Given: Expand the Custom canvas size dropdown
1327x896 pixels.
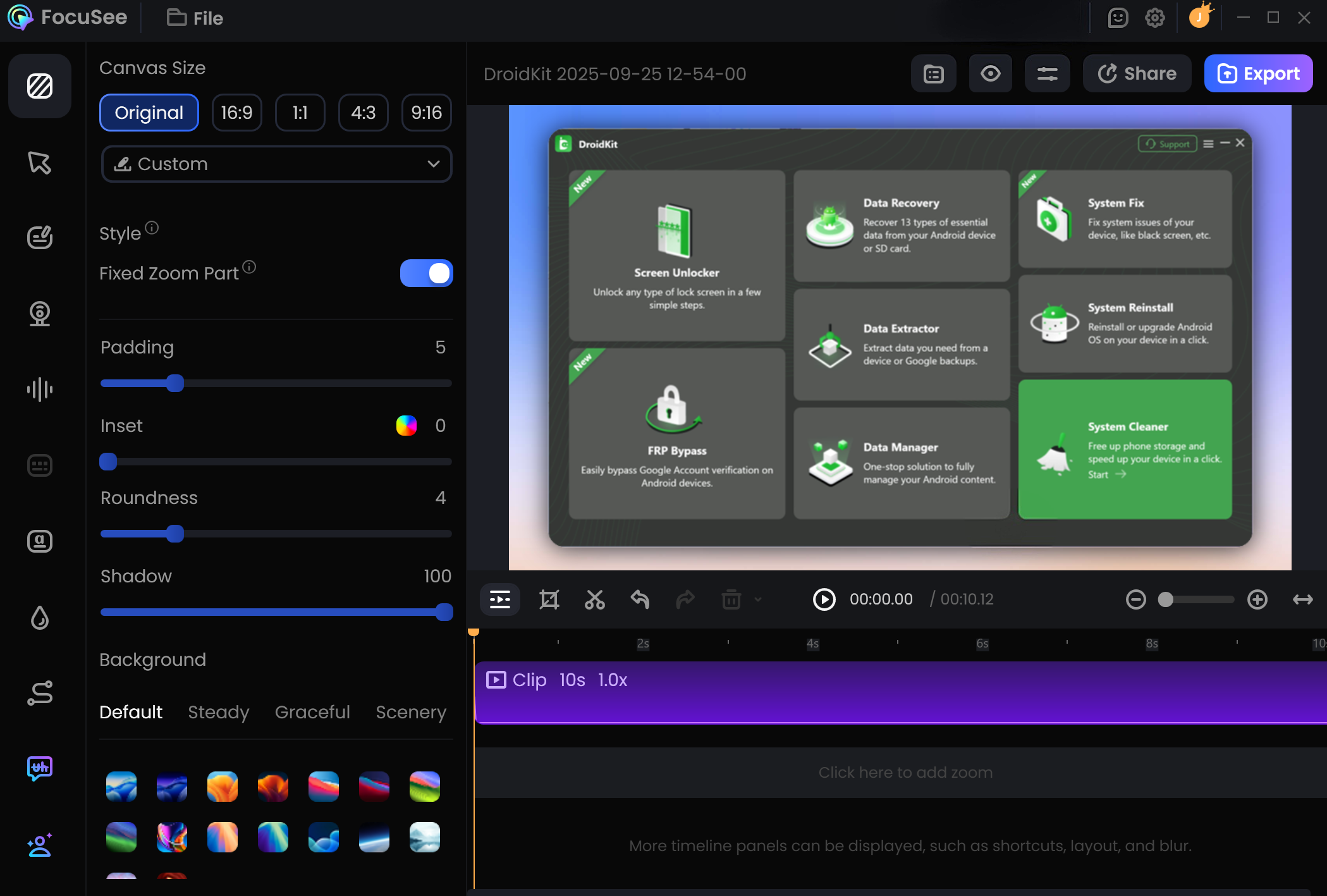Looking at the screenshot, I should 276,164.
